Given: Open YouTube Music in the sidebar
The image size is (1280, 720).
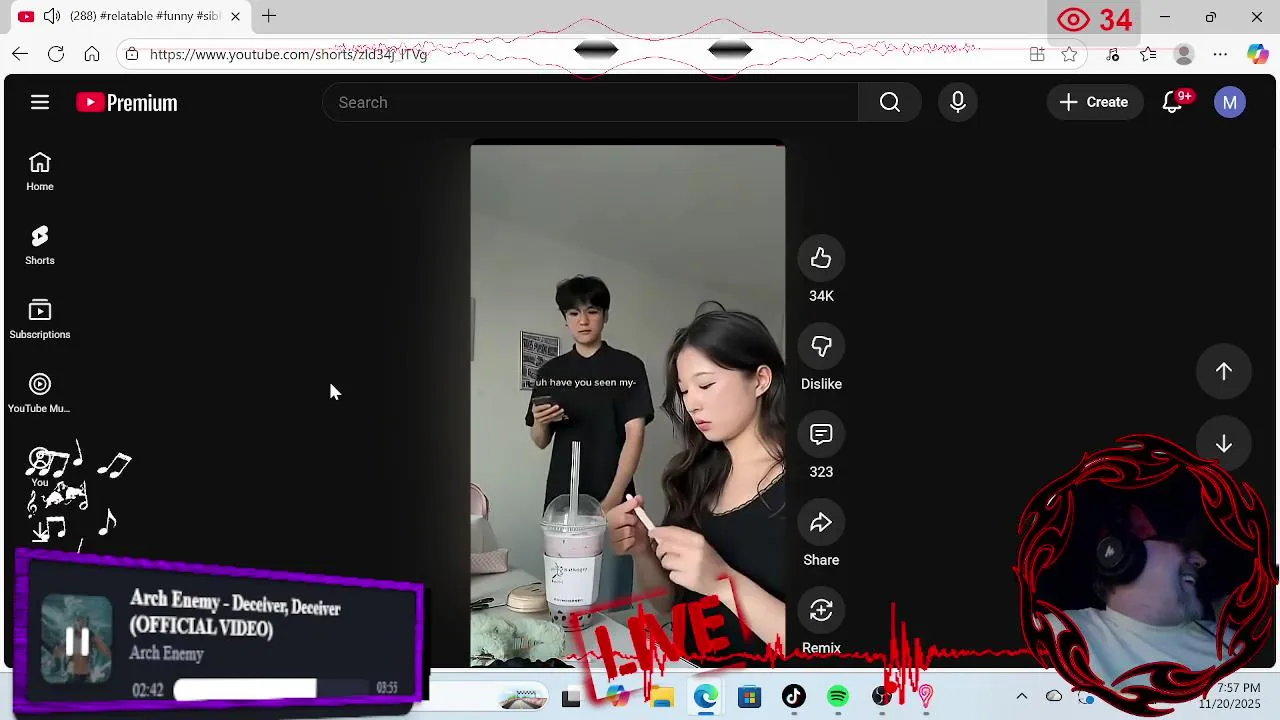Looking at the screenshot, I should [40, 393].
